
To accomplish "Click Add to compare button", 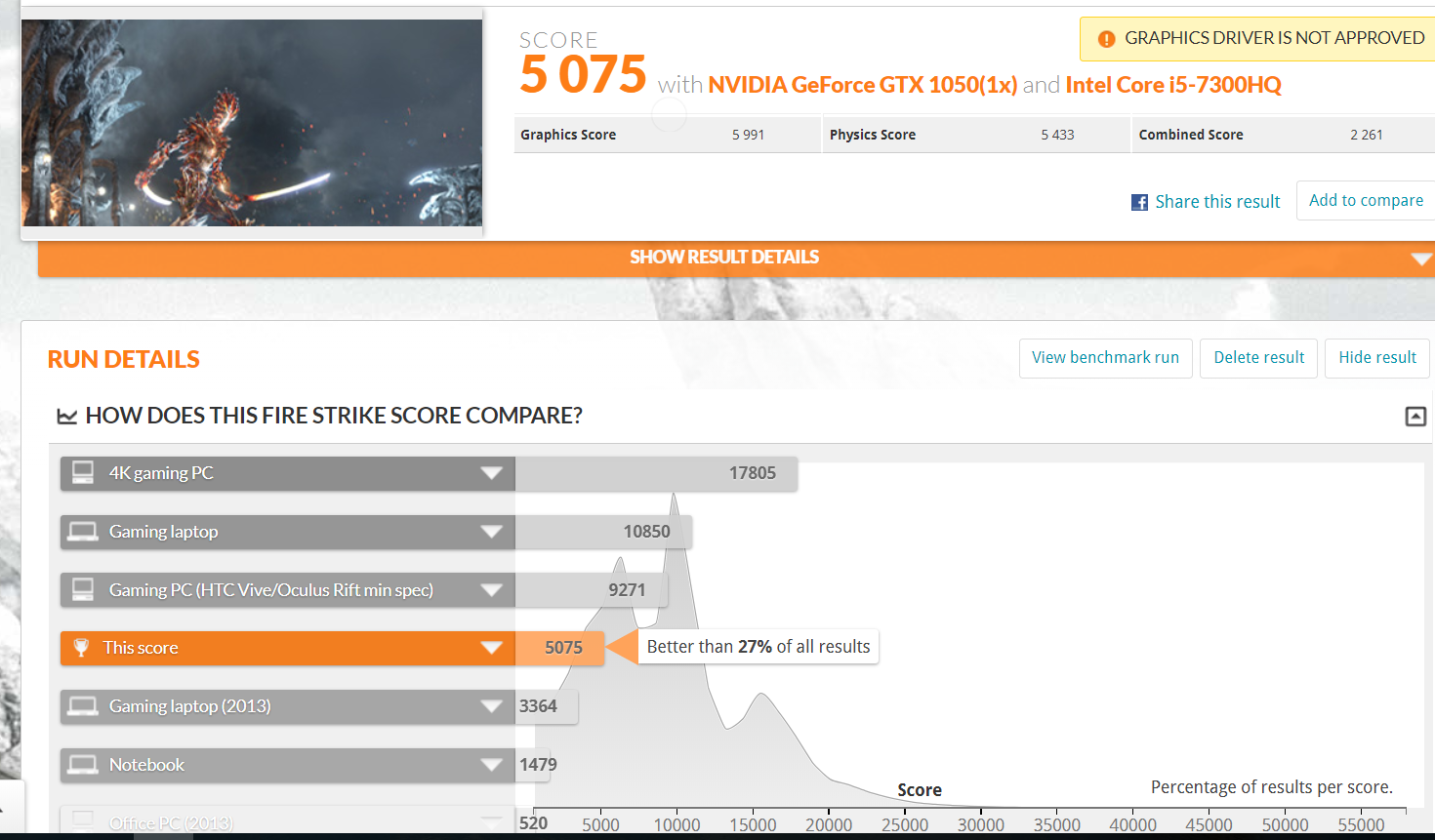I will click(x=1365, y=200).
